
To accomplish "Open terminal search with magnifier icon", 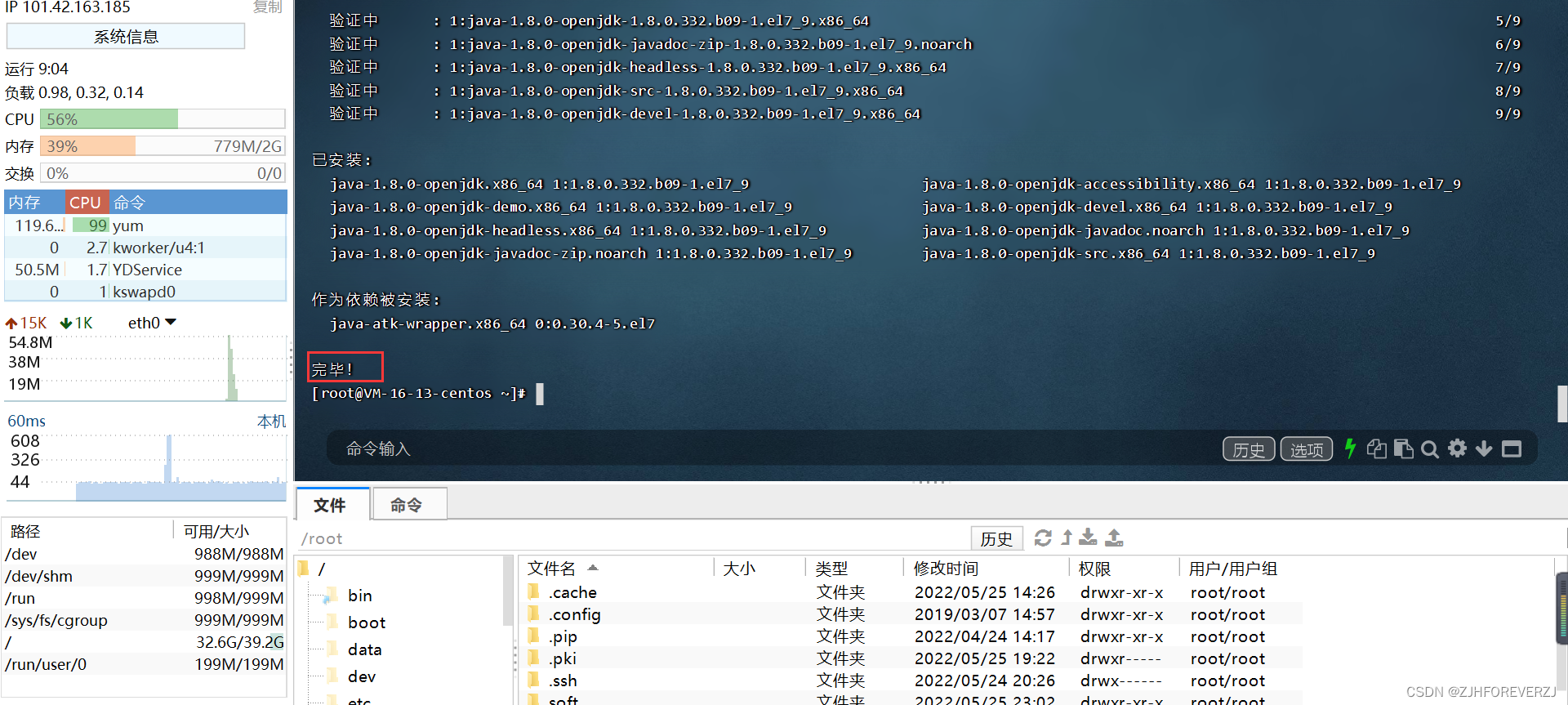I will pyautogui.click(x=1430, y=449).
